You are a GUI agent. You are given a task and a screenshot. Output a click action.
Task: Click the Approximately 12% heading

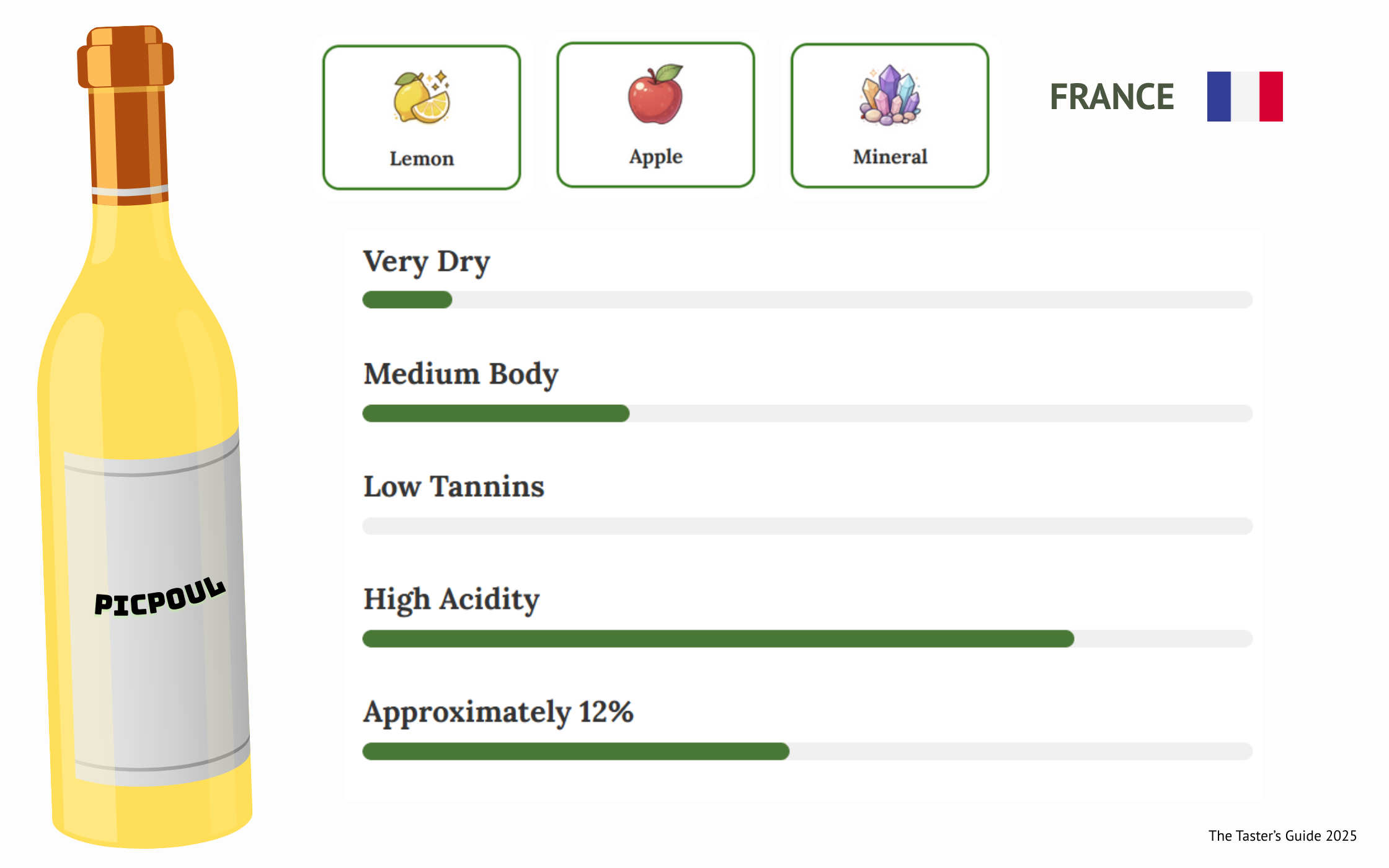coord(499,712)
